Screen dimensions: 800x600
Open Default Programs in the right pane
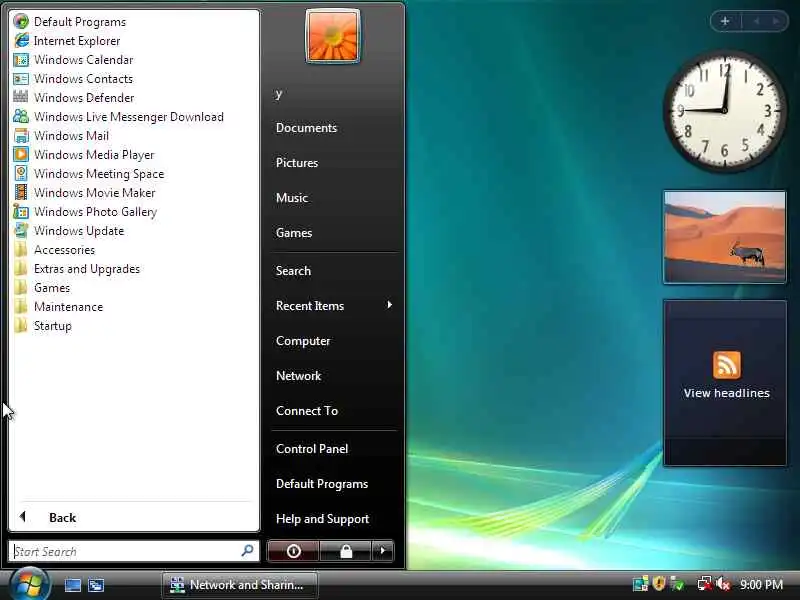click(322, 484)
